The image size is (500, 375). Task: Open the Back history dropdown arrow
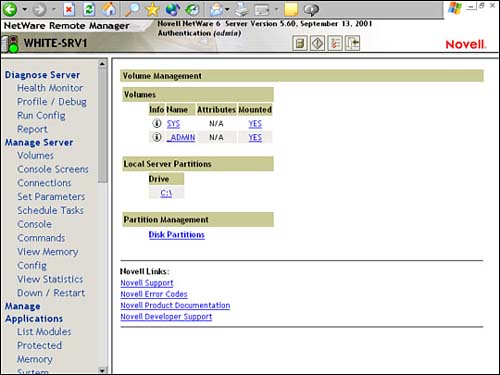coord(24,9)
